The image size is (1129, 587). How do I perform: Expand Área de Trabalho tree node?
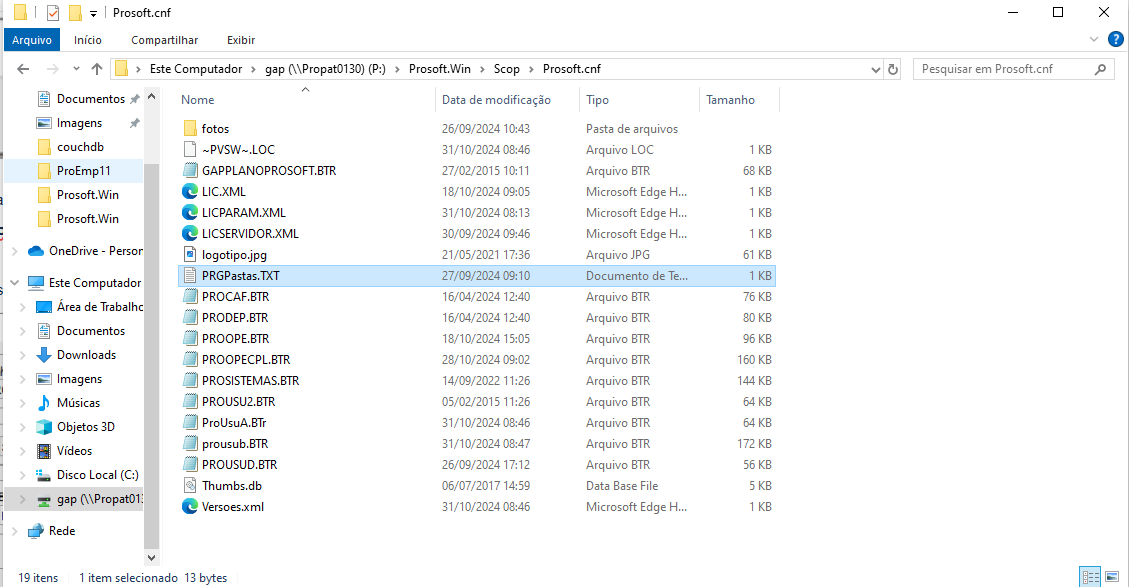coord(22,307)
